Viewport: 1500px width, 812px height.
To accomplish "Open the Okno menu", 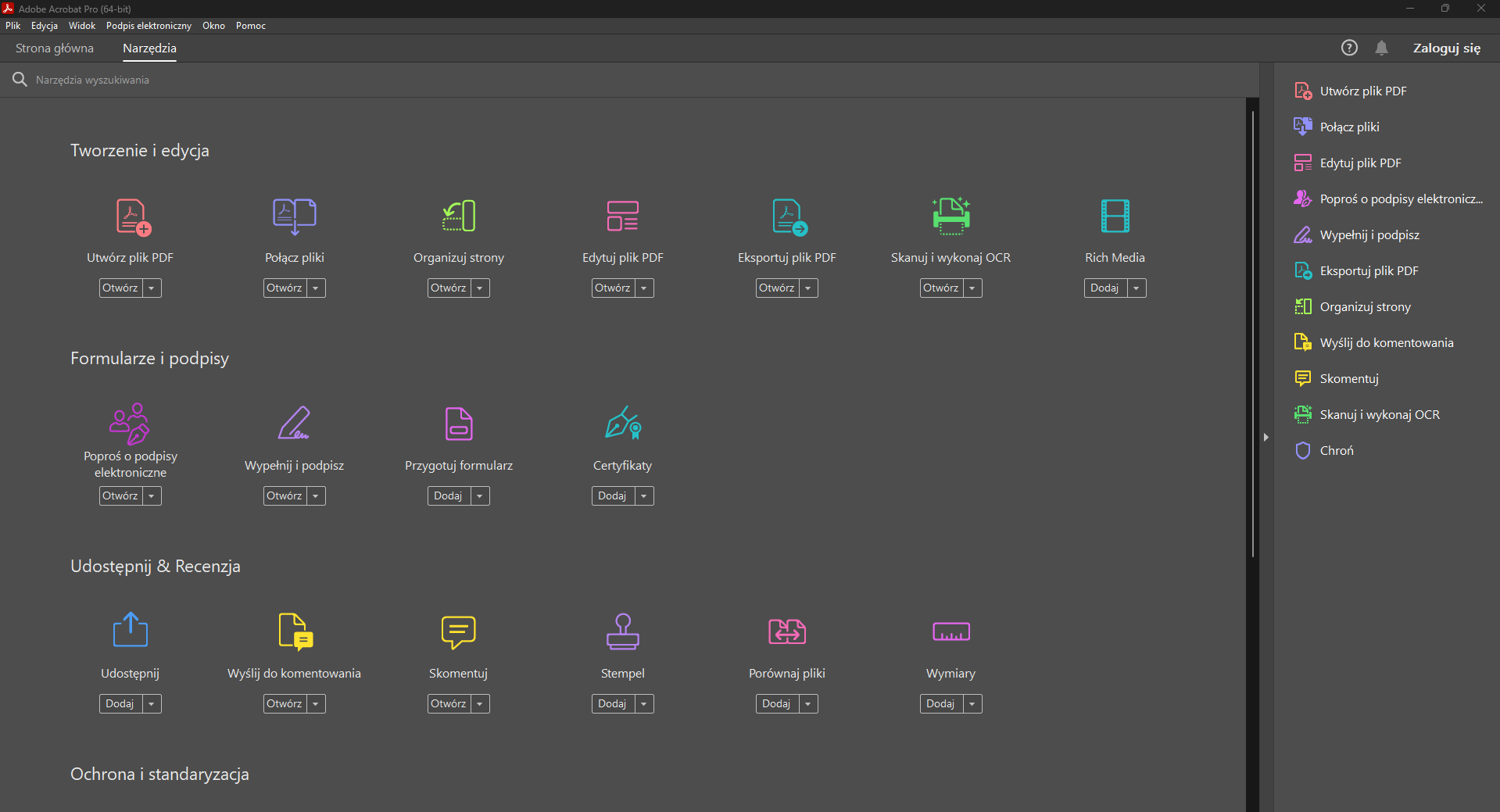I will coord(213,26).
